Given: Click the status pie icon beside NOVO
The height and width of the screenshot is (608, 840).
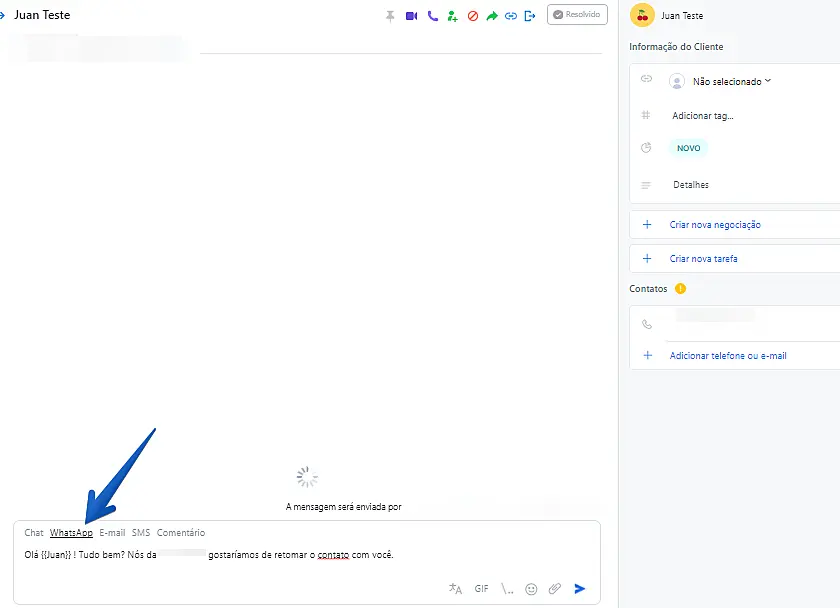Looking at the screenshot, I should [646, 147].
